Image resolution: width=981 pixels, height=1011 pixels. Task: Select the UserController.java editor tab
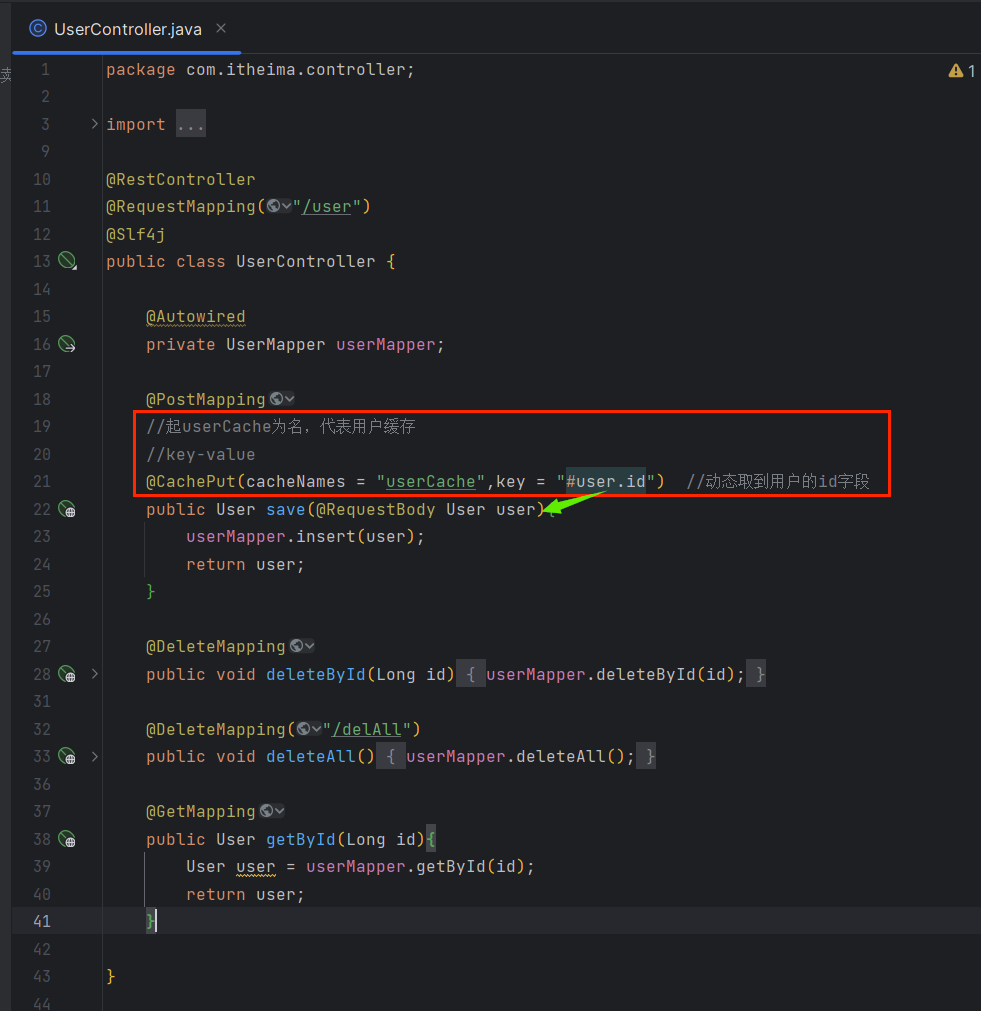tap(127, 29)
